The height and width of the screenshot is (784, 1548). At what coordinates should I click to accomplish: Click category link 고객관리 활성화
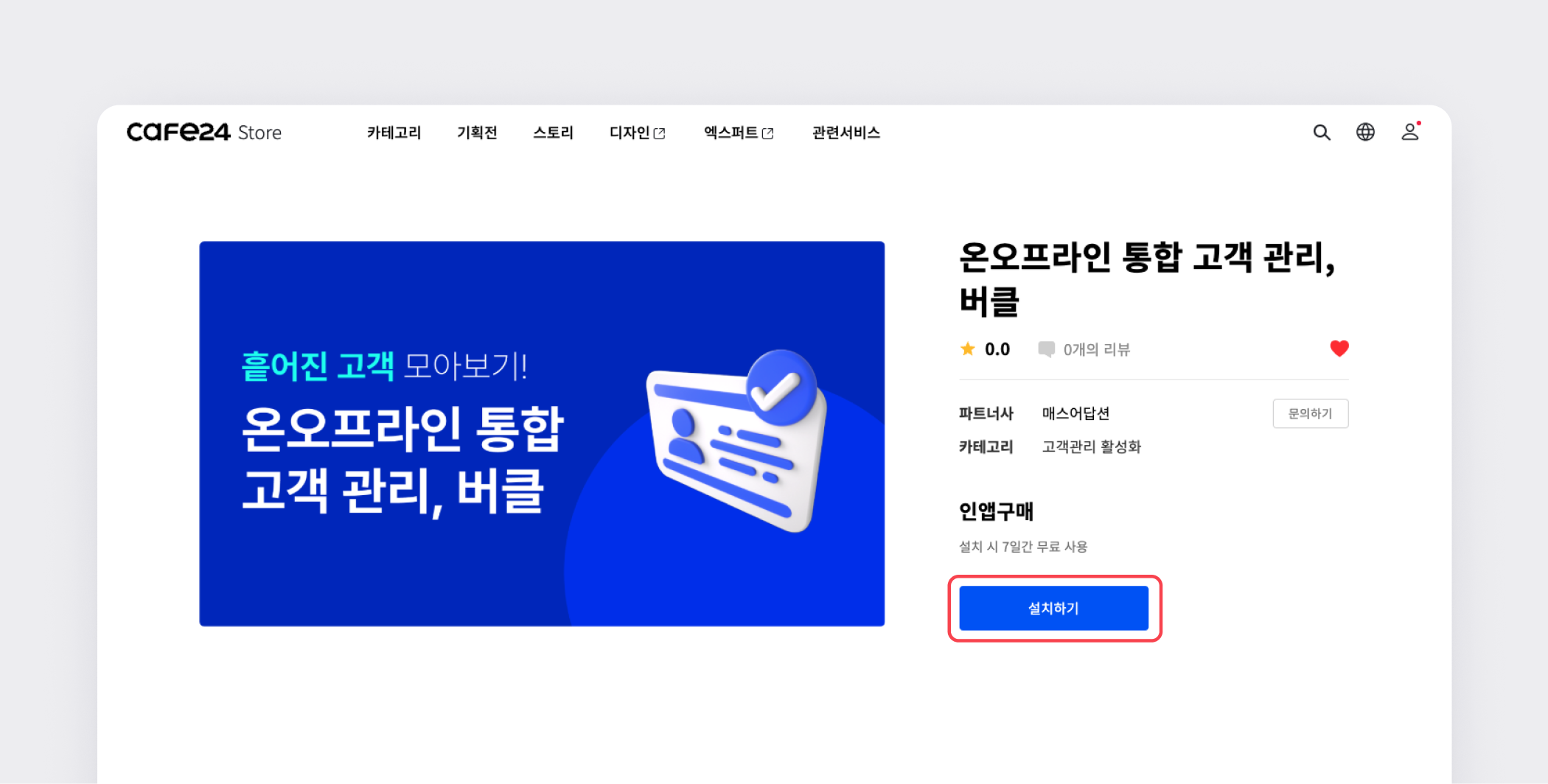click(x=1091, y=447)
